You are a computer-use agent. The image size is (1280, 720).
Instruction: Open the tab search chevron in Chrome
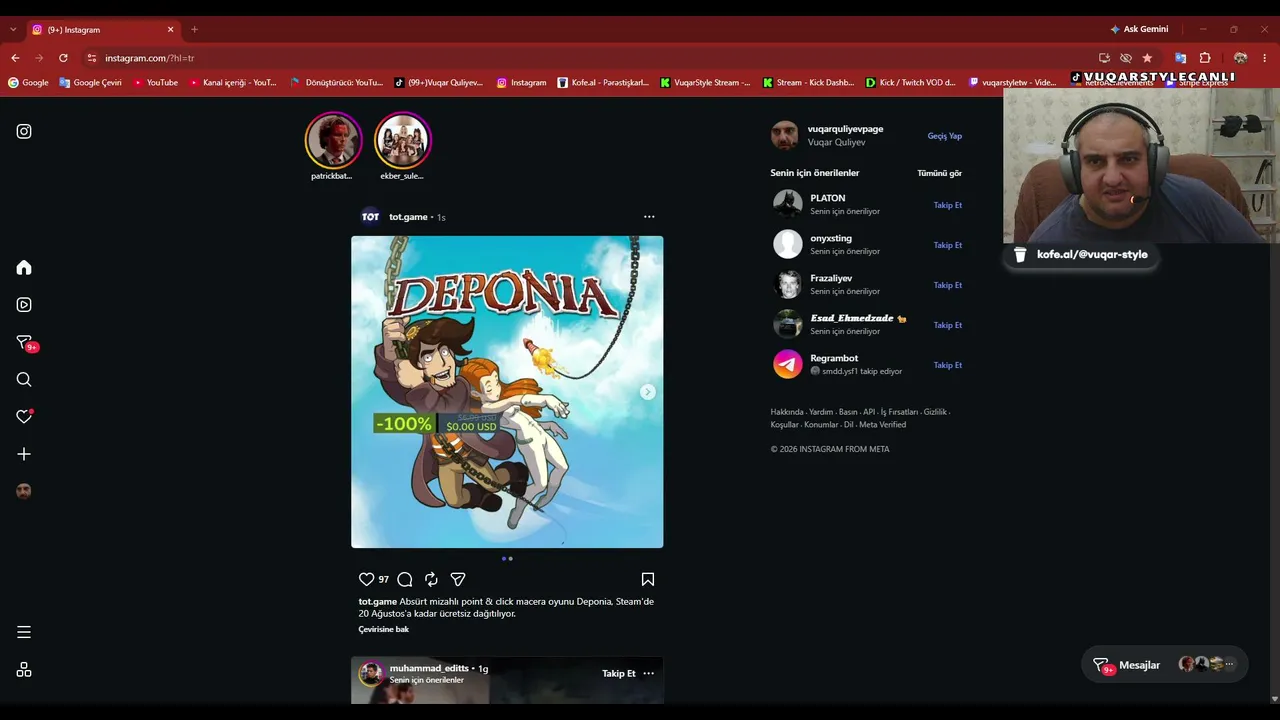coord(13,30)
